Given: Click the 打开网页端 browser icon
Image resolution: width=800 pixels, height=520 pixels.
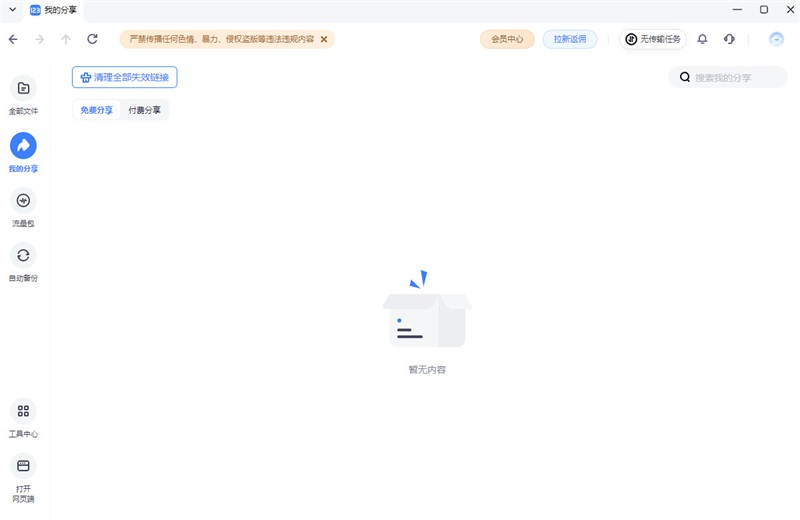Looking at the screenshot, I should (x=23, y=465).
